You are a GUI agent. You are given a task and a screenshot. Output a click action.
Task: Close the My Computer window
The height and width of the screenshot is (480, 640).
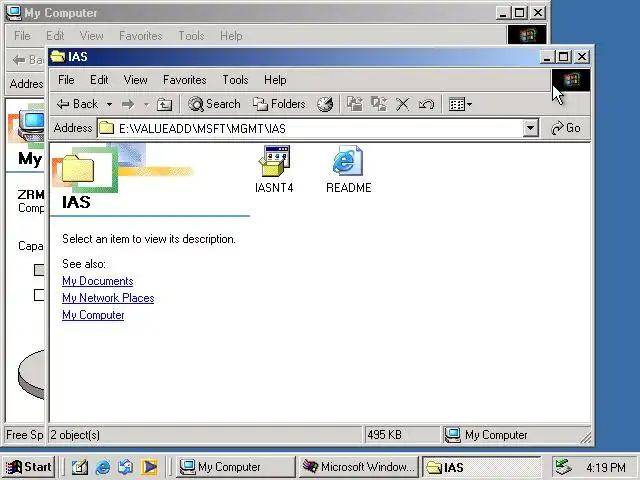click(538, 13)
